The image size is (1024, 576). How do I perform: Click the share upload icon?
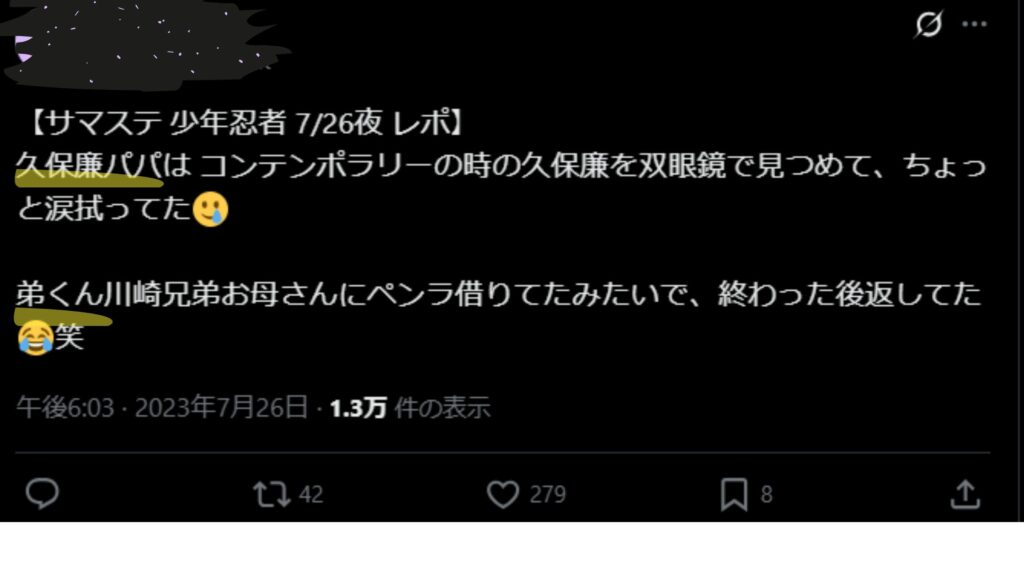965,494
